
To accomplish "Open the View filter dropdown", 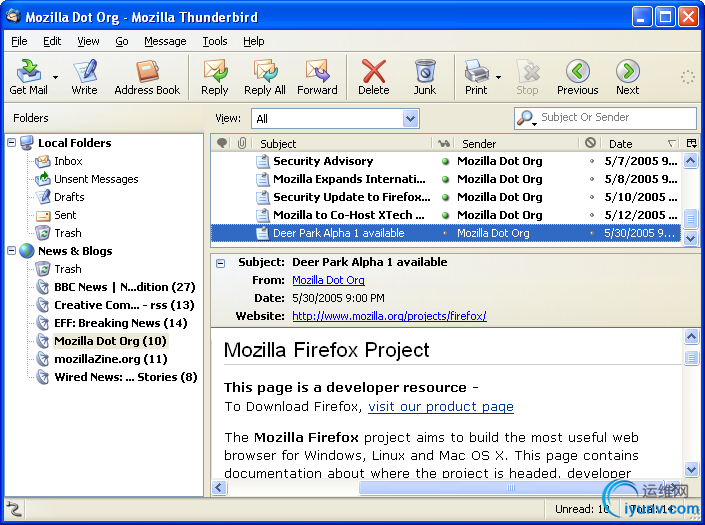I will point(410,119).
